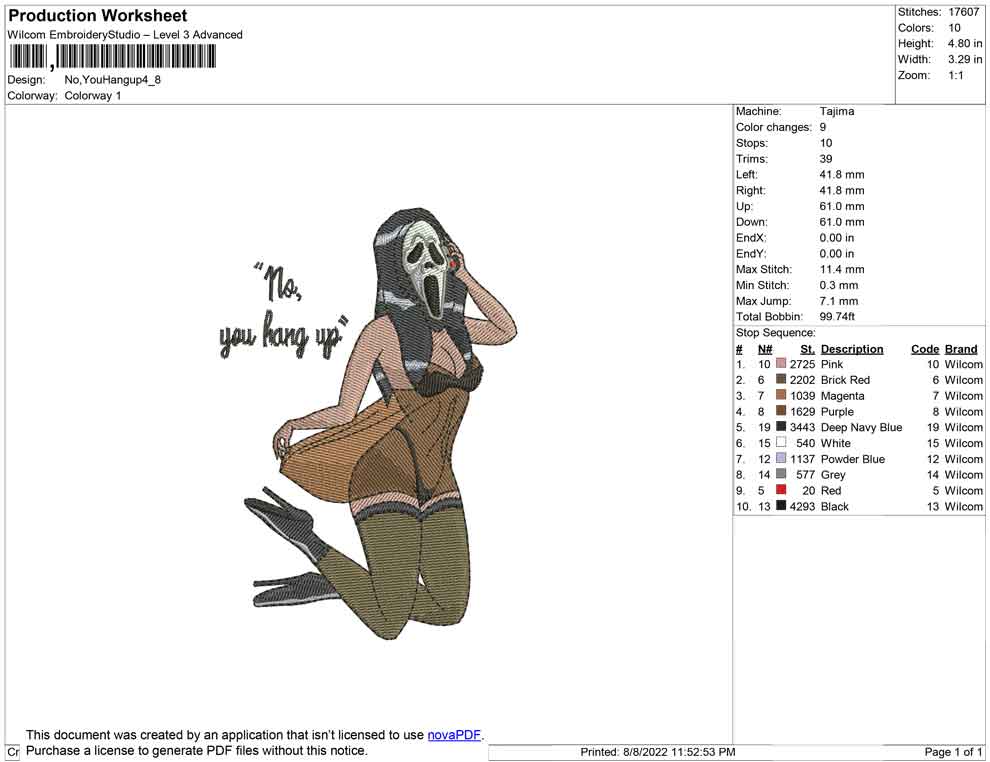Click the Stops value 10

click(826, 143)
